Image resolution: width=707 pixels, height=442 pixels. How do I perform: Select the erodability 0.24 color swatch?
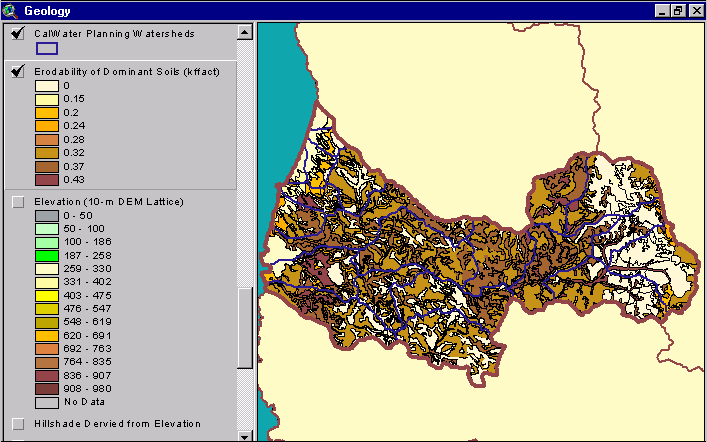click(x=47, y=126)
